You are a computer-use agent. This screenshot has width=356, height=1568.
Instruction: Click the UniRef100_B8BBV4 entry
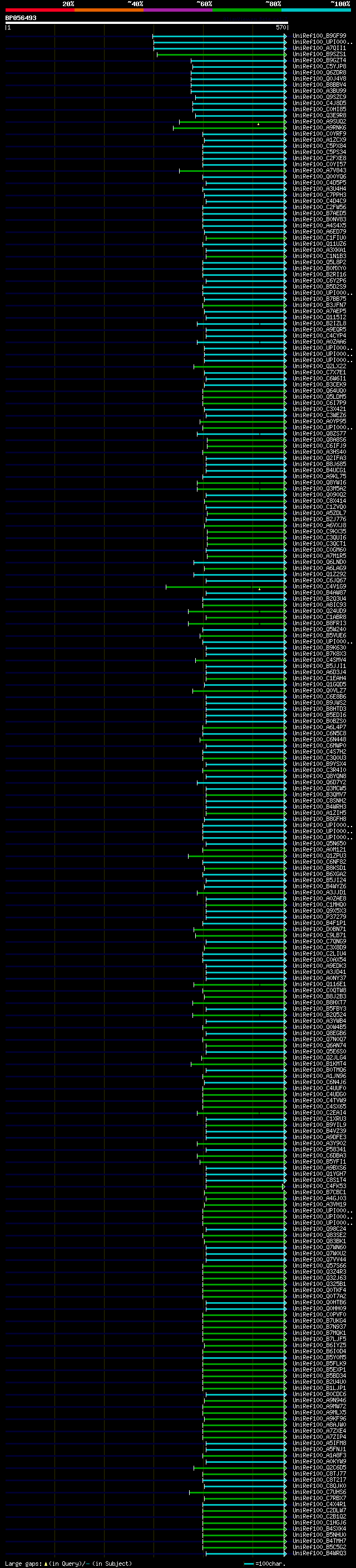(x=319, y=85)
